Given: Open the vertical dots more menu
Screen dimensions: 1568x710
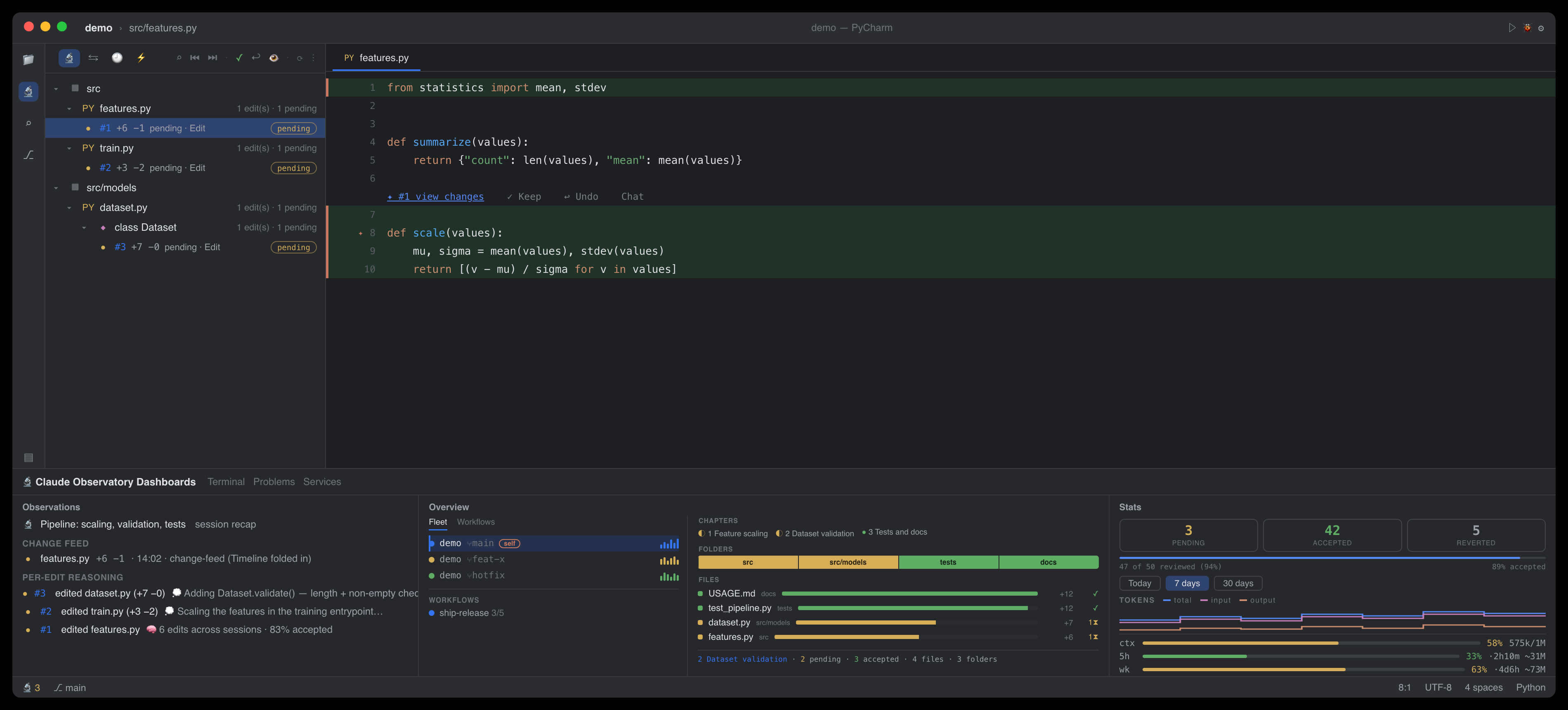Looking at the screenshot, I should (314, 58).
